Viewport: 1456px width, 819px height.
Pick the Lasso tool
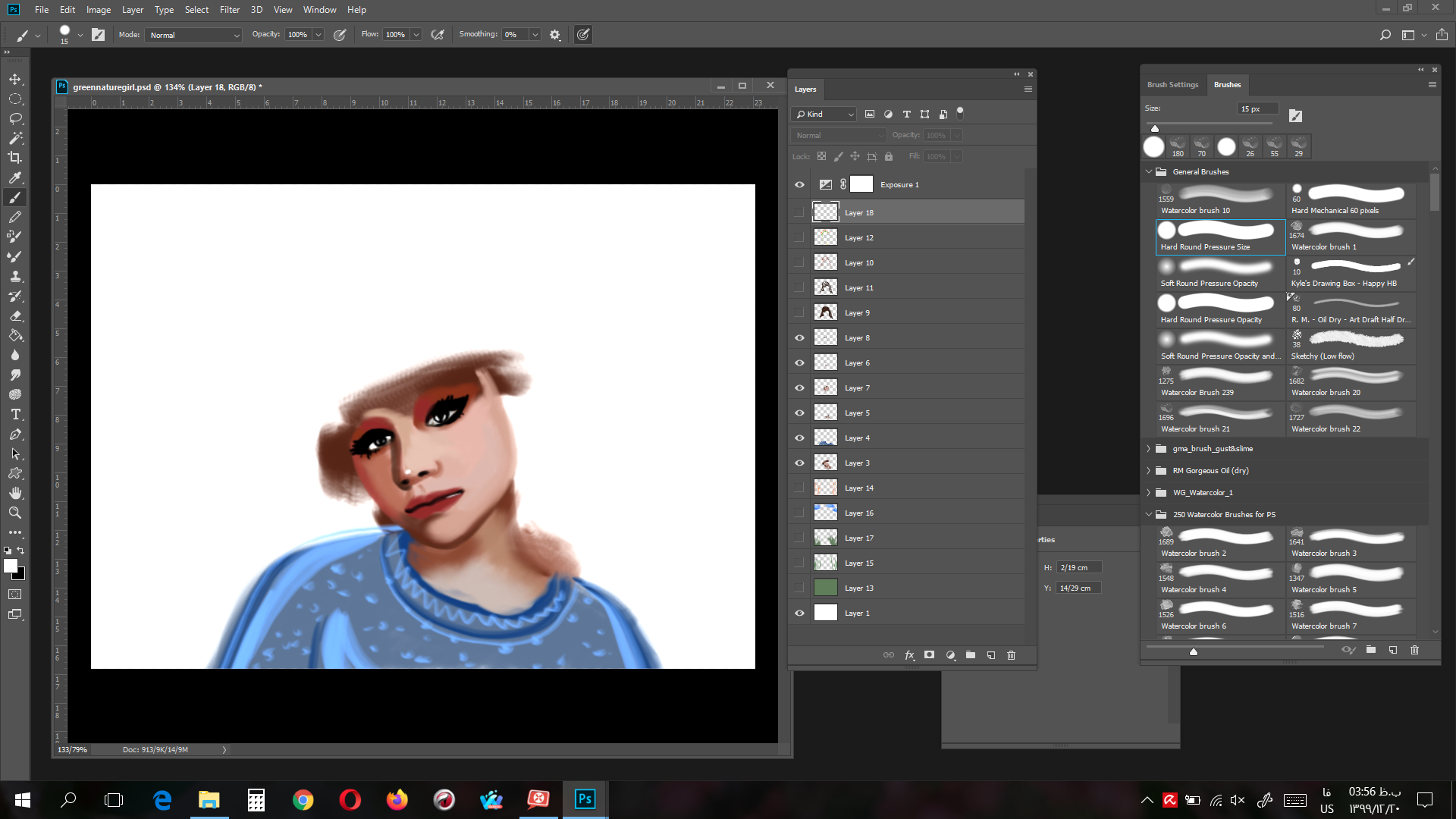click(x=15, y=118)
